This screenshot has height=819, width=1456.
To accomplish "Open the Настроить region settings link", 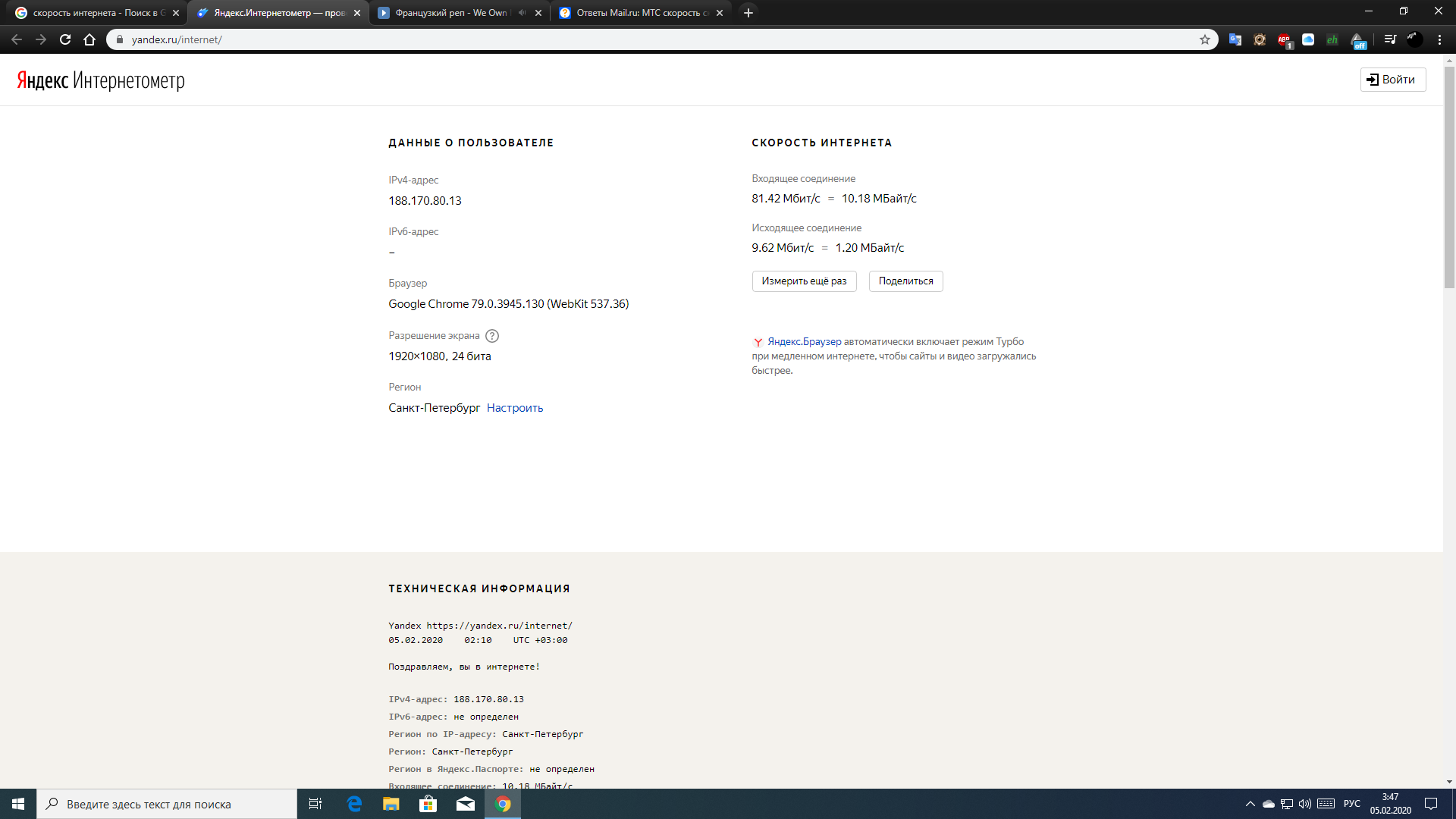I will [515, 408].
